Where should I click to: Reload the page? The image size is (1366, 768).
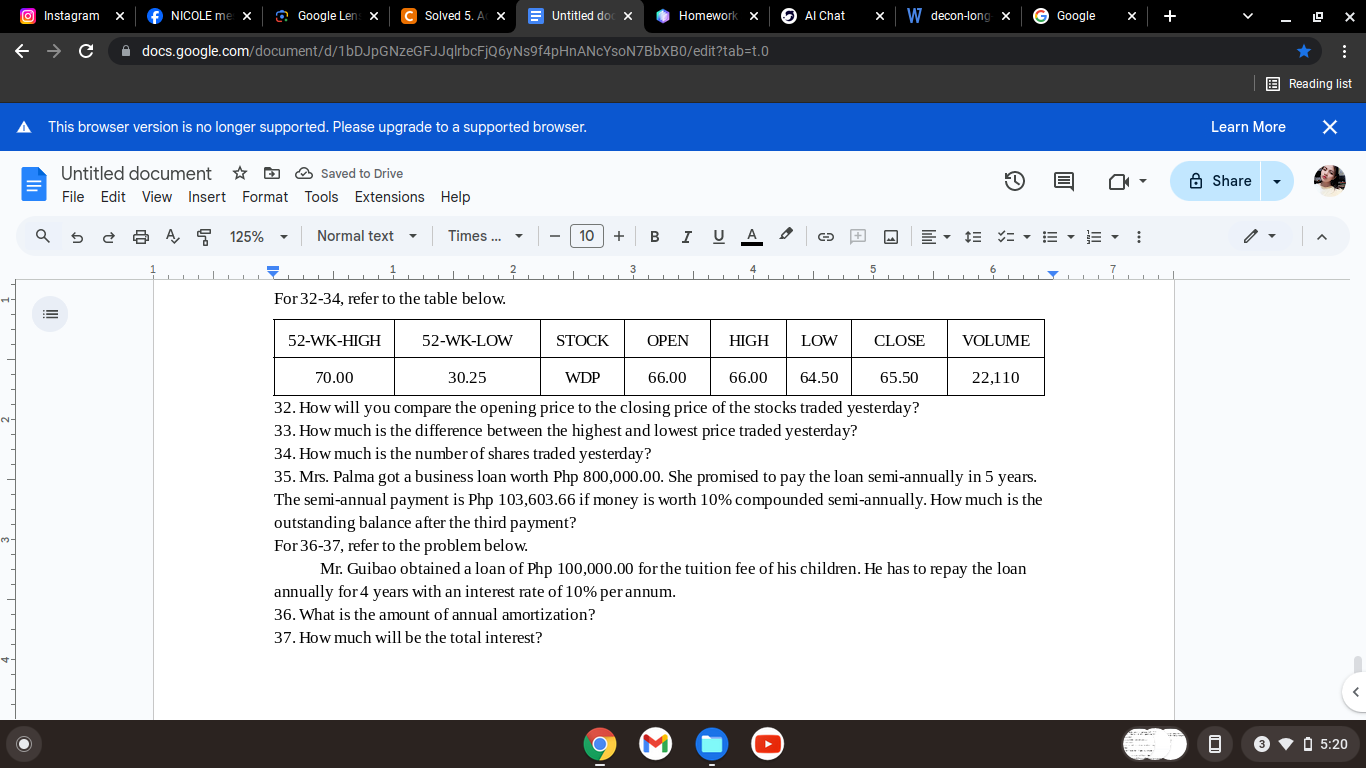pyautogui.click(x=86, y=51)
